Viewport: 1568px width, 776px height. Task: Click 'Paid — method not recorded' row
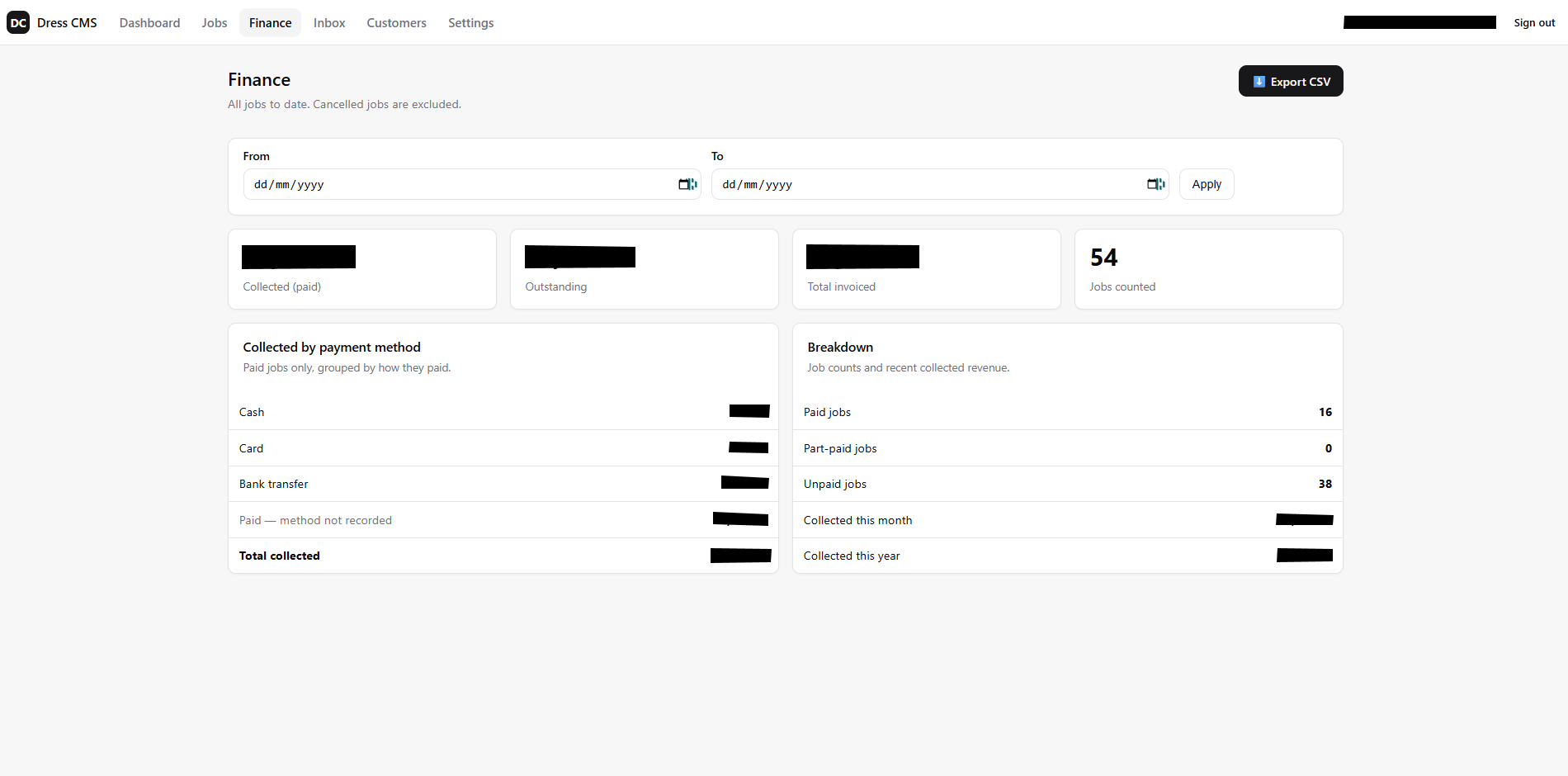pos(503,520)
